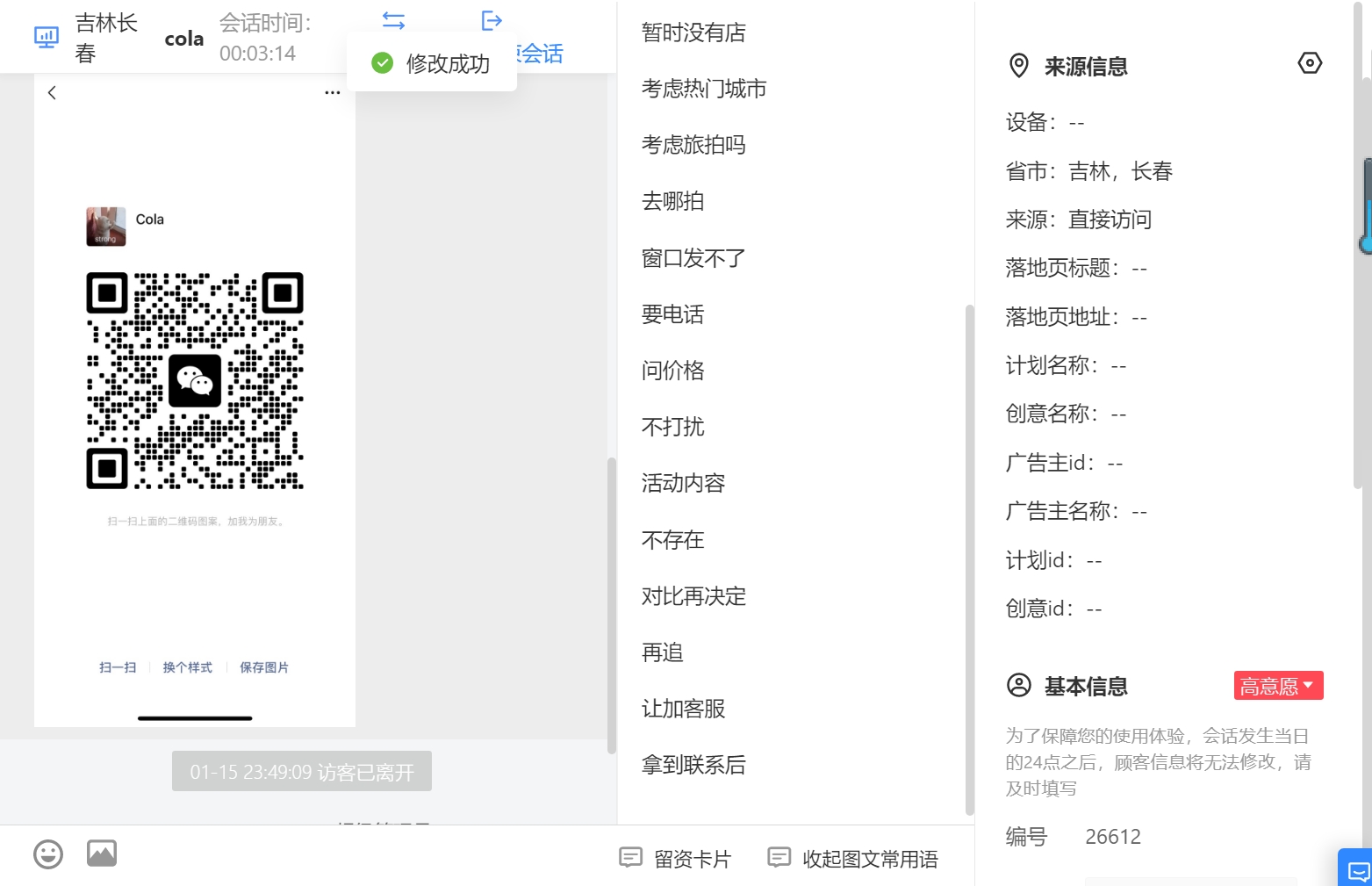Click the transfer conversation arrows icon
This screenshot has width=1372, height=886.
pos(393,20)
